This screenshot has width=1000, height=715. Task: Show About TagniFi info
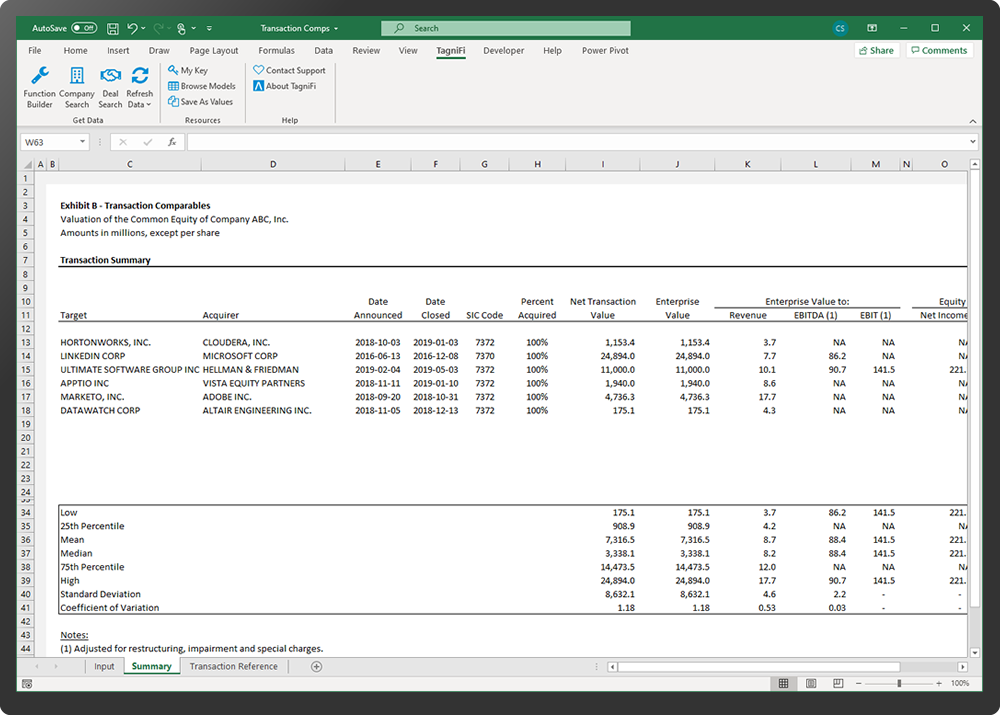click(x=284, y=86)
